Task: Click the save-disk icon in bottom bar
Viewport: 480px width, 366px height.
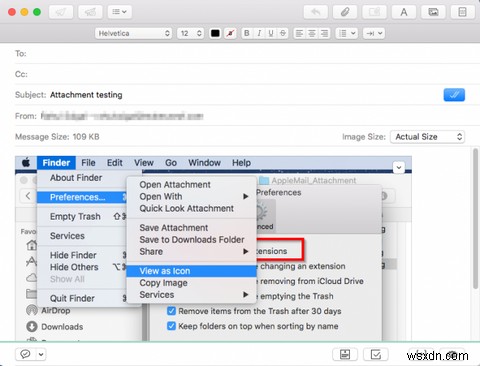Action: (345, 354)
